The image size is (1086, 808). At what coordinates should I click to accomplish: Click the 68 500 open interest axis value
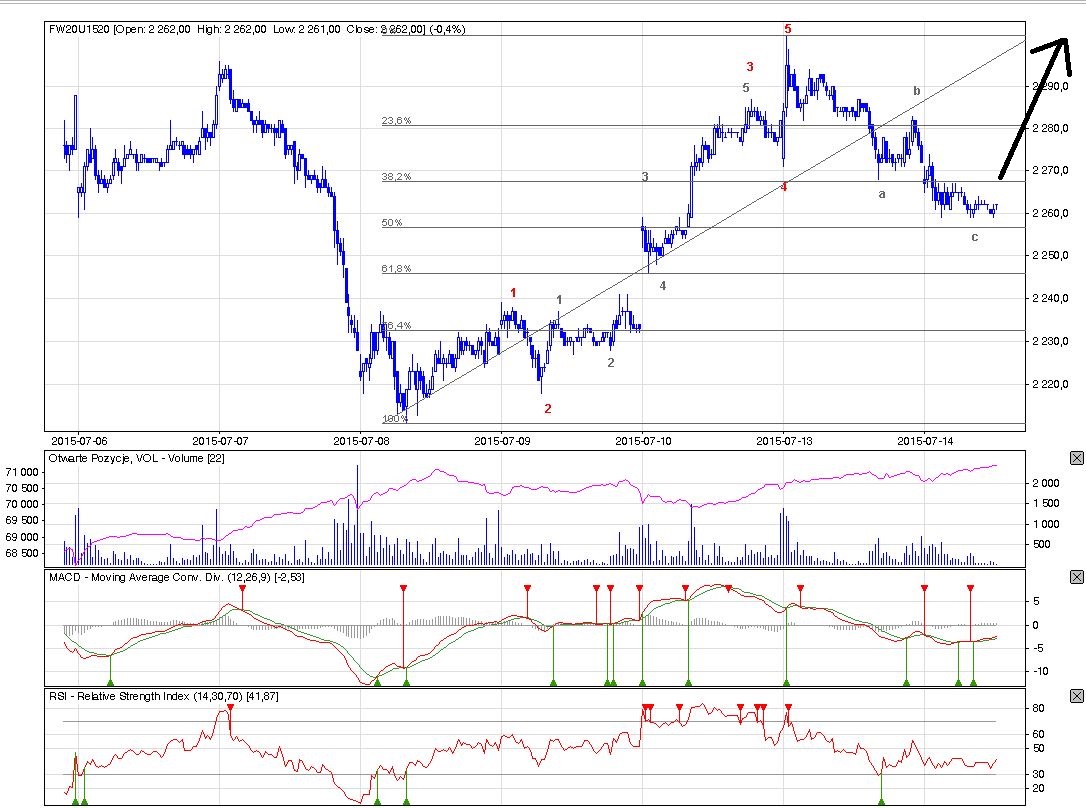coord(21,553)
